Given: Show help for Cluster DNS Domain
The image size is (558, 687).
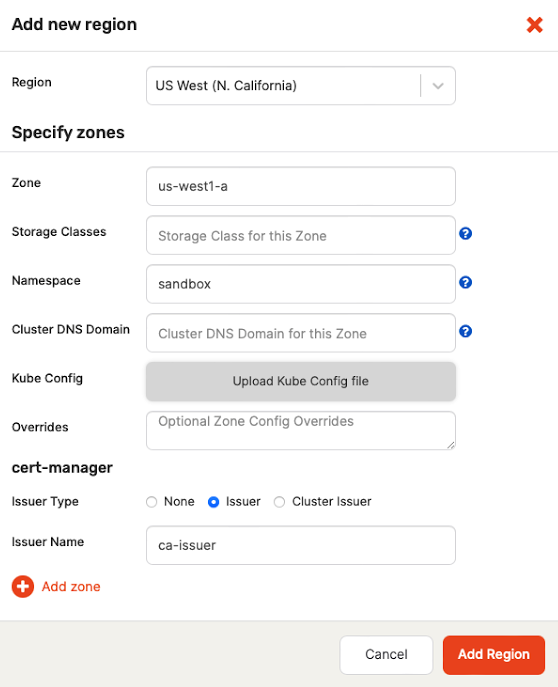Looking at the screenshot, I should tap(466, 331).
